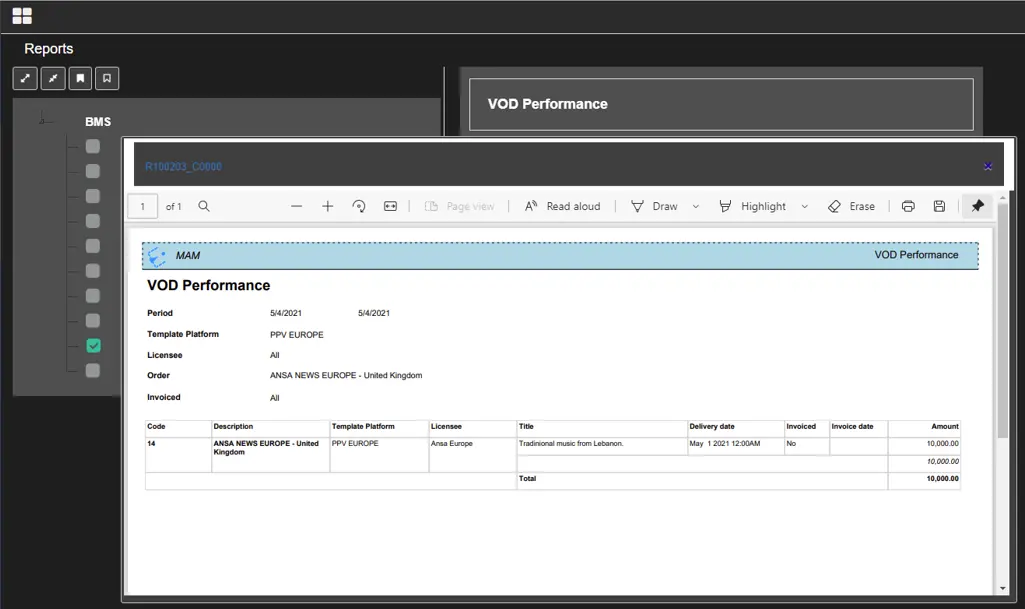Rotate the PDF page

click(359, 206)
